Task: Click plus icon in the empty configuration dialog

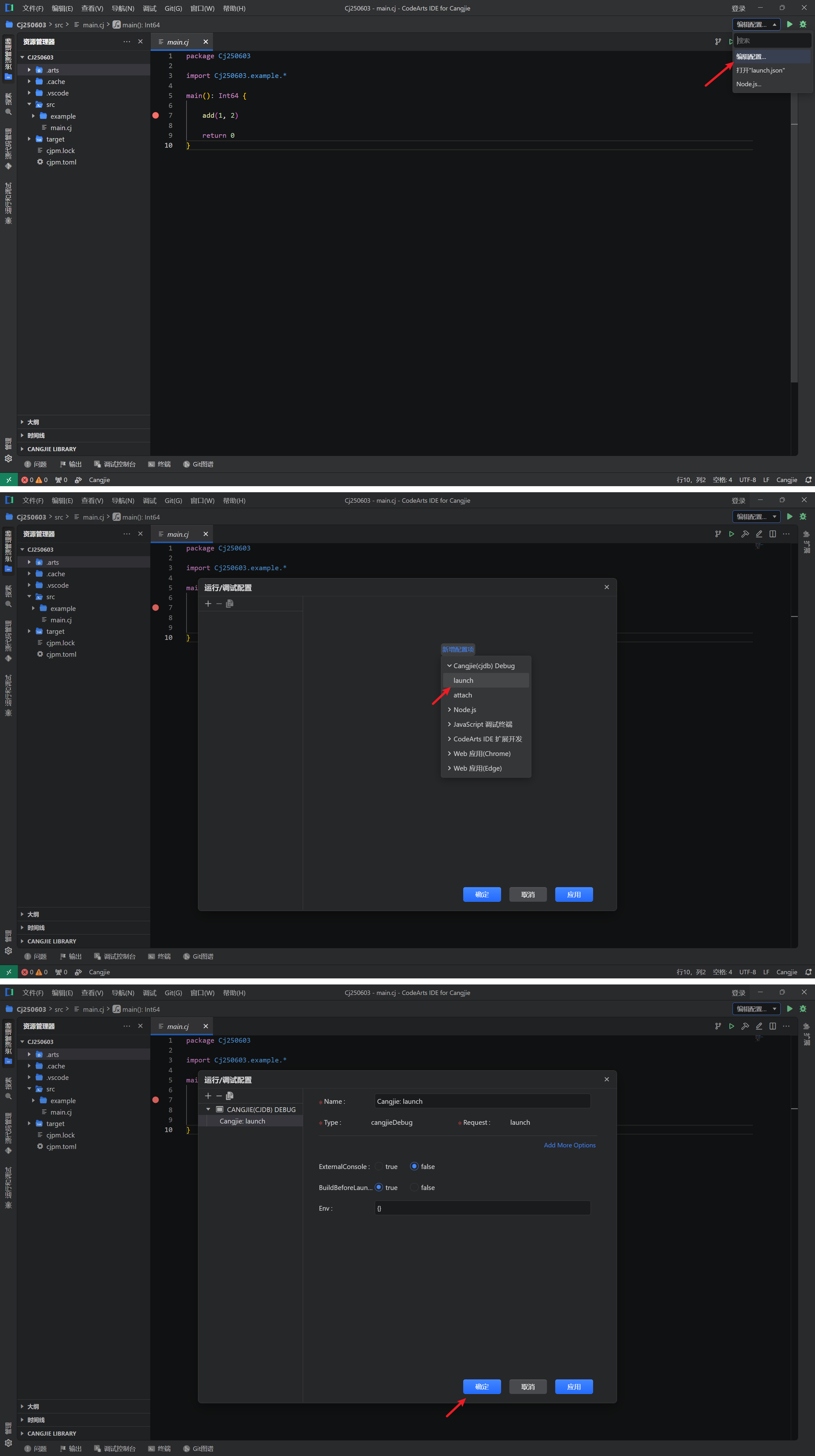Action: pos(208,604)
